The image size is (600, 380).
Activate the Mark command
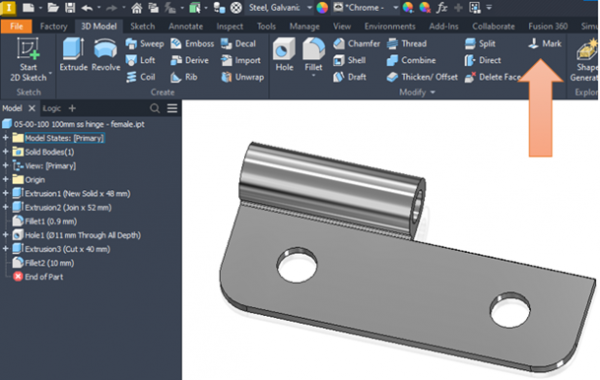[545, 44]
